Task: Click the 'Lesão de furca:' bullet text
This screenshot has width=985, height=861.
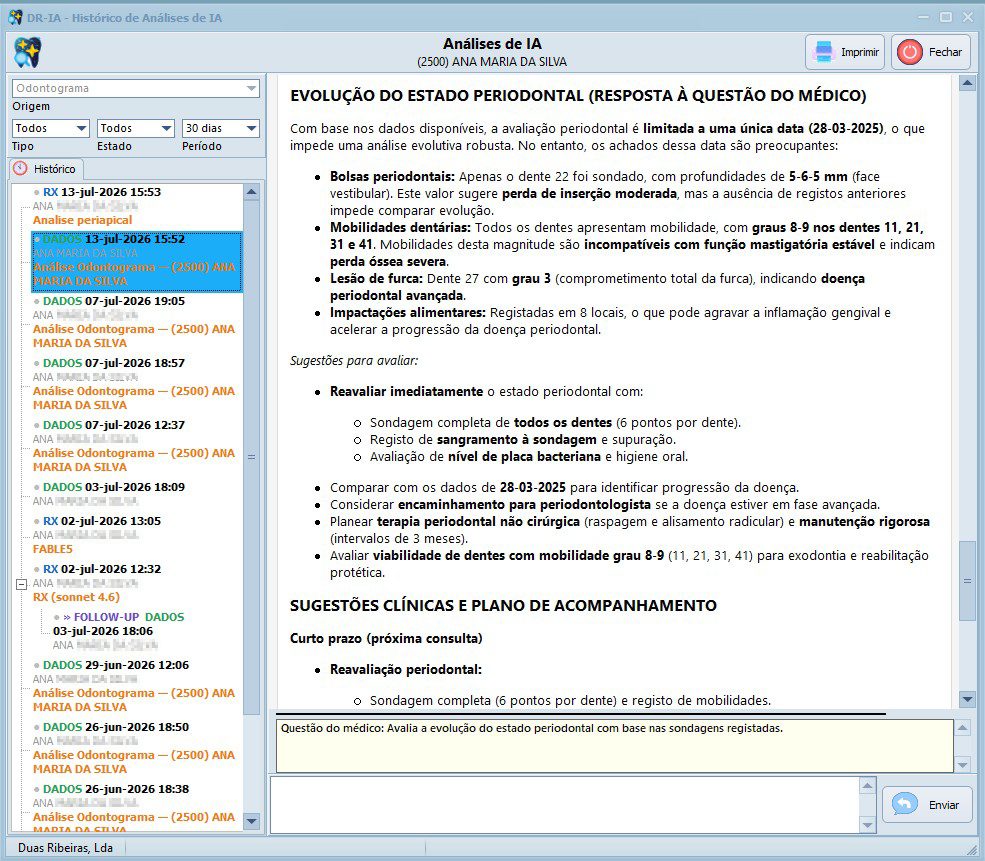Action: (x=377, y=278)
